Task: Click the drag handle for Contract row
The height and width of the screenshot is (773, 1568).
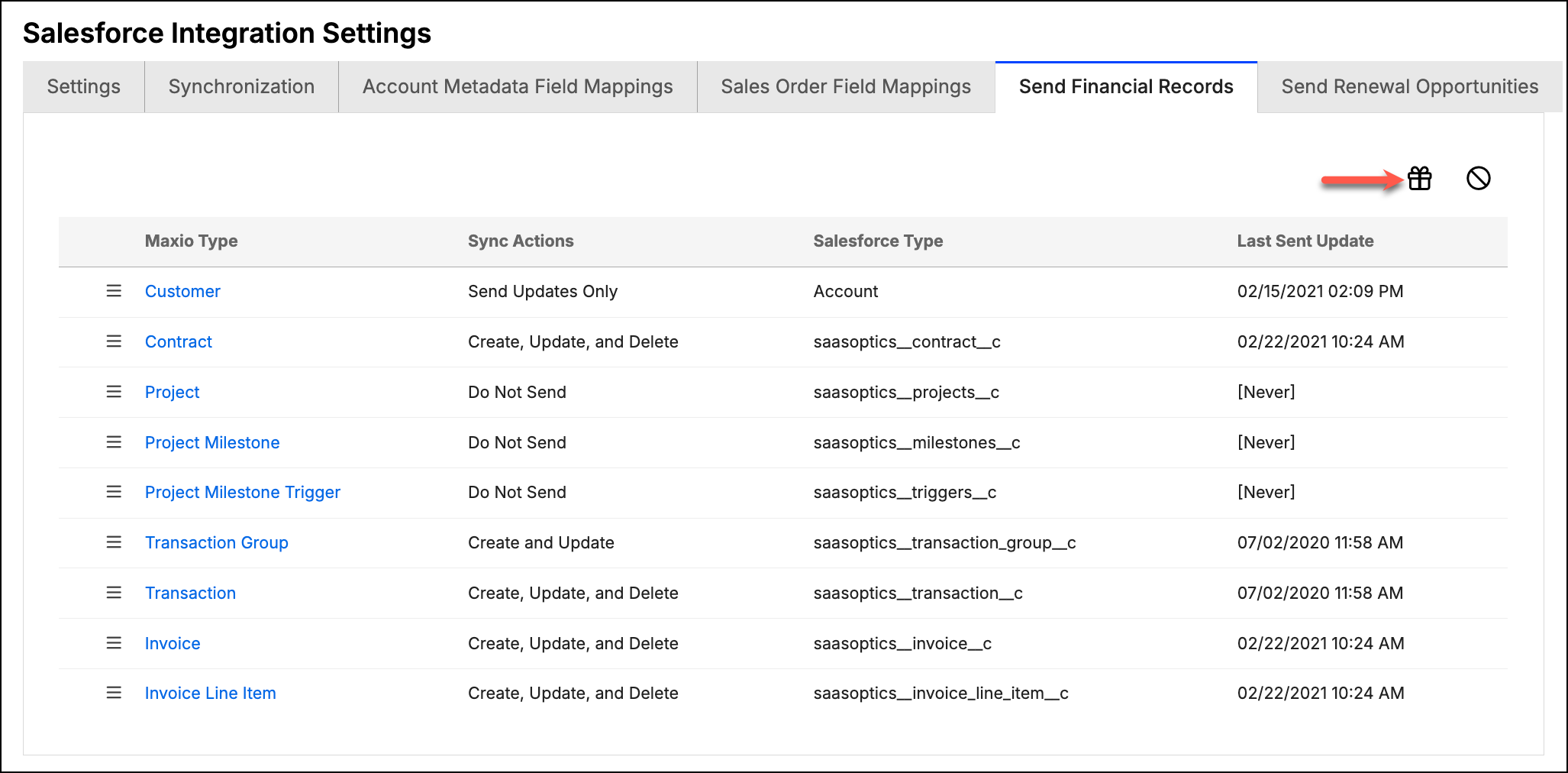Action: coord(114,341)
